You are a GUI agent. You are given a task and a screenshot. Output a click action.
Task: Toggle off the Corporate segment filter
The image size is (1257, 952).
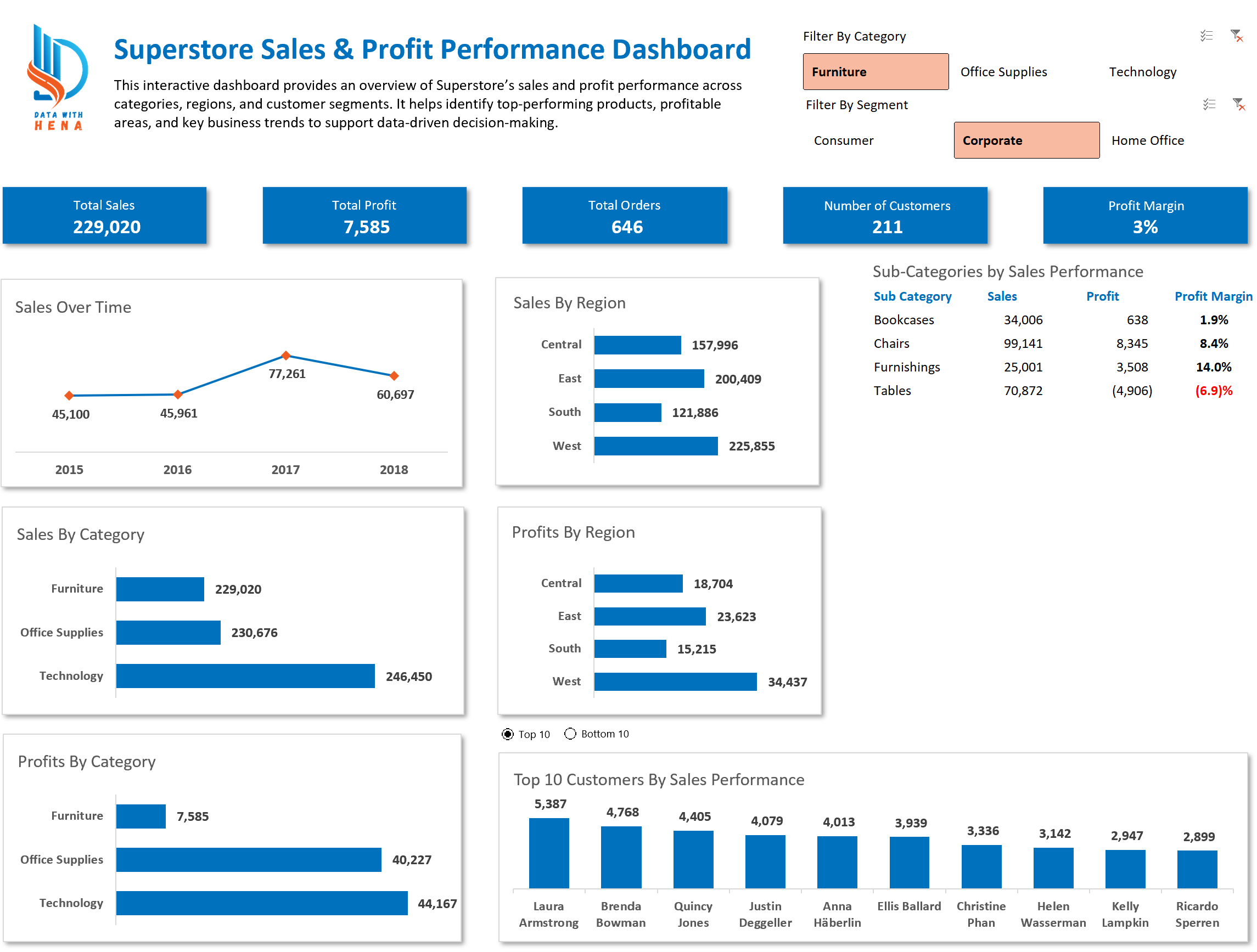[x=1026, y=140]
